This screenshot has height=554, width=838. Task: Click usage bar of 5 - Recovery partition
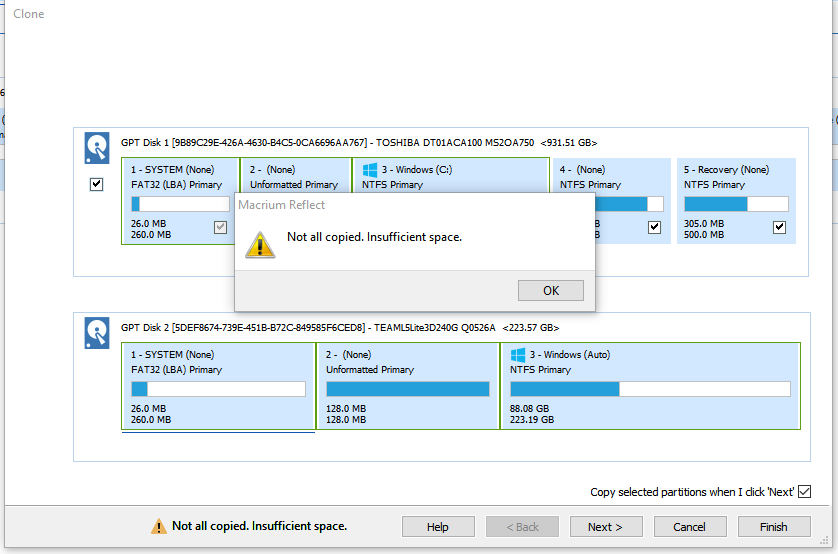pyautogui.click(x=736, y=204)
